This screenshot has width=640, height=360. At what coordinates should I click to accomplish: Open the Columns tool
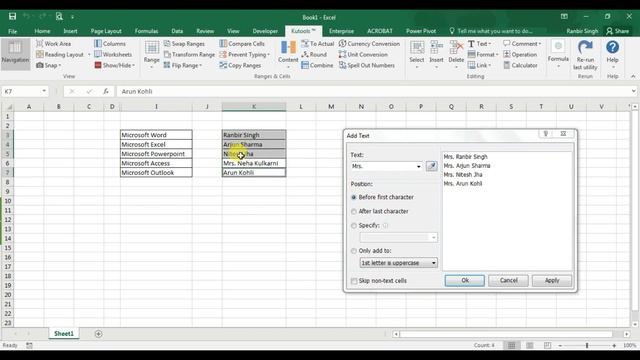(110, 44)
